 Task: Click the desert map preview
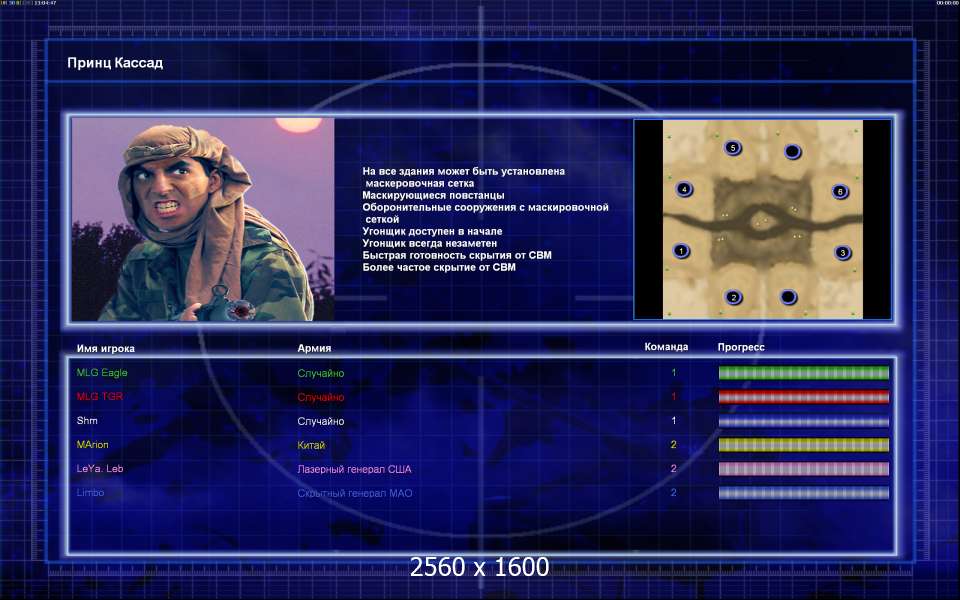click(x=763, y=219)
